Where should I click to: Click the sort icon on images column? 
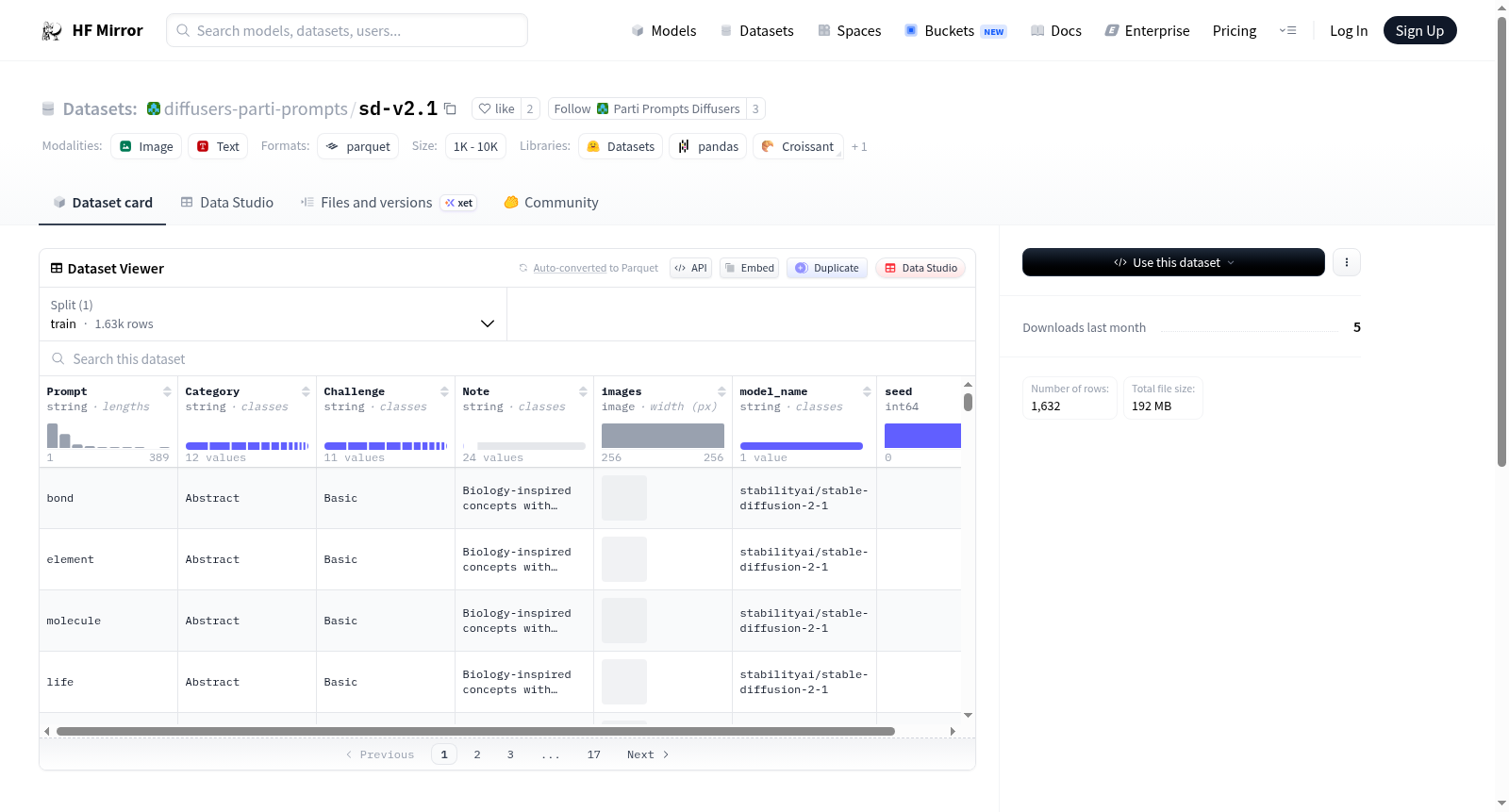[x=721, y=391]
